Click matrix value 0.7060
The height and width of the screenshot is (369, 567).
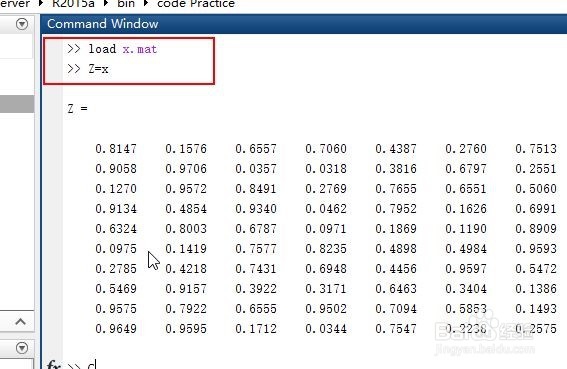pyautogui.click(x=326, y=149)
